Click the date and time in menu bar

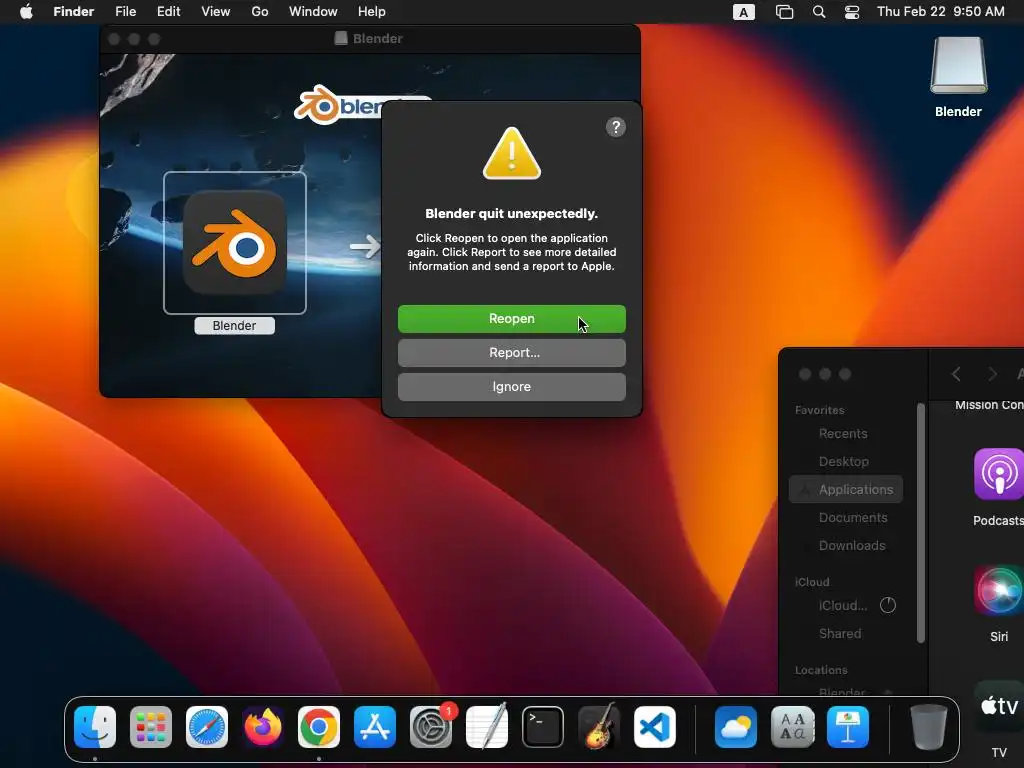coord(940,12)
